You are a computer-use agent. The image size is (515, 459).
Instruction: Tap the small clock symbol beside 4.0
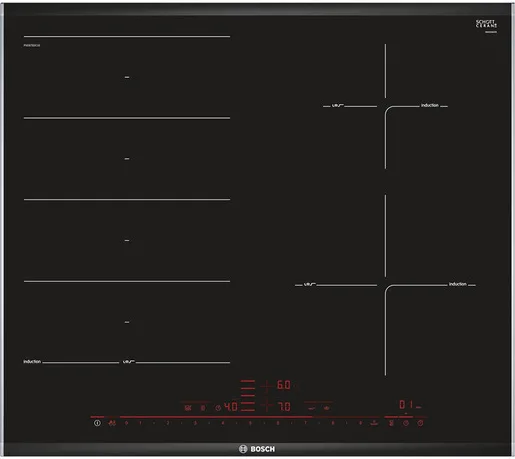[218, 408]
